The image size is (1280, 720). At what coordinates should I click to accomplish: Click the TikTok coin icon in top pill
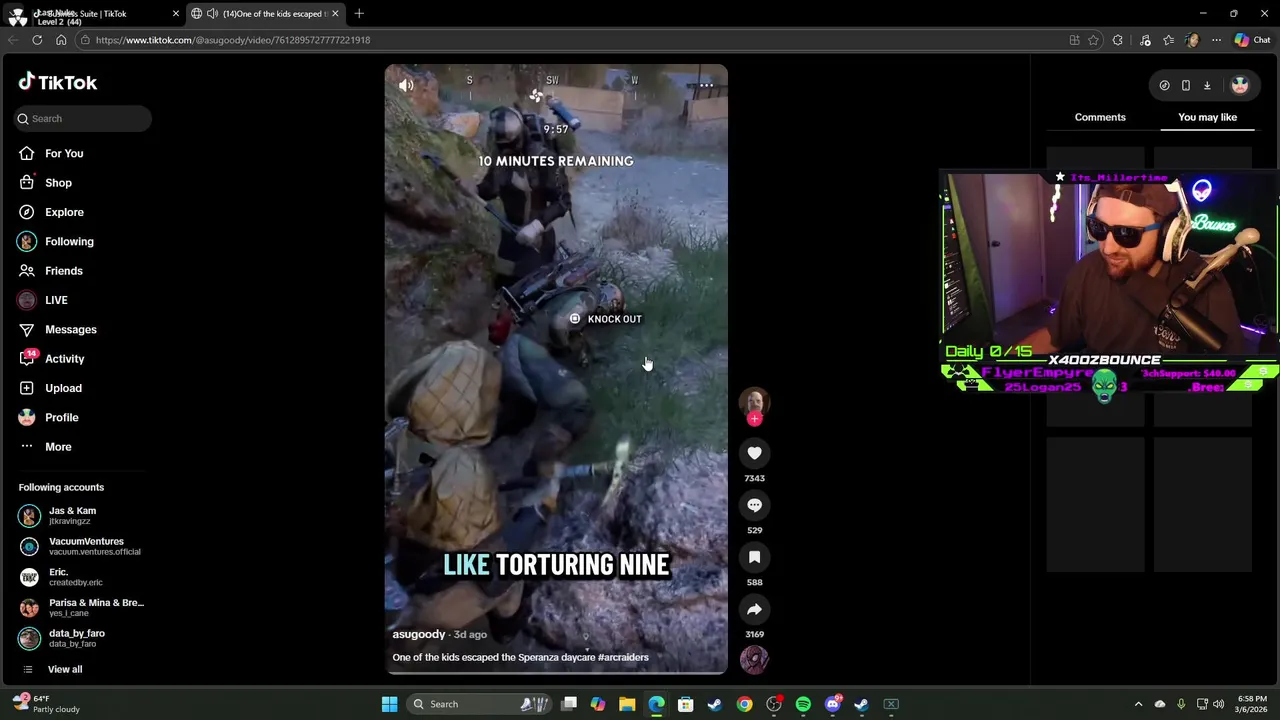[1164, 85]
